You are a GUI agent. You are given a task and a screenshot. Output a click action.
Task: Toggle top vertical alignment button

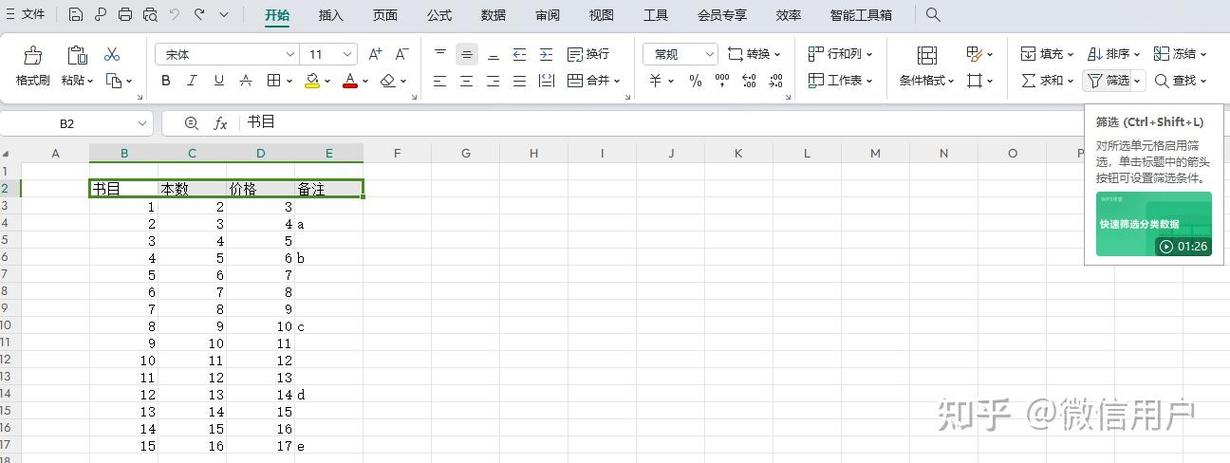440,54
